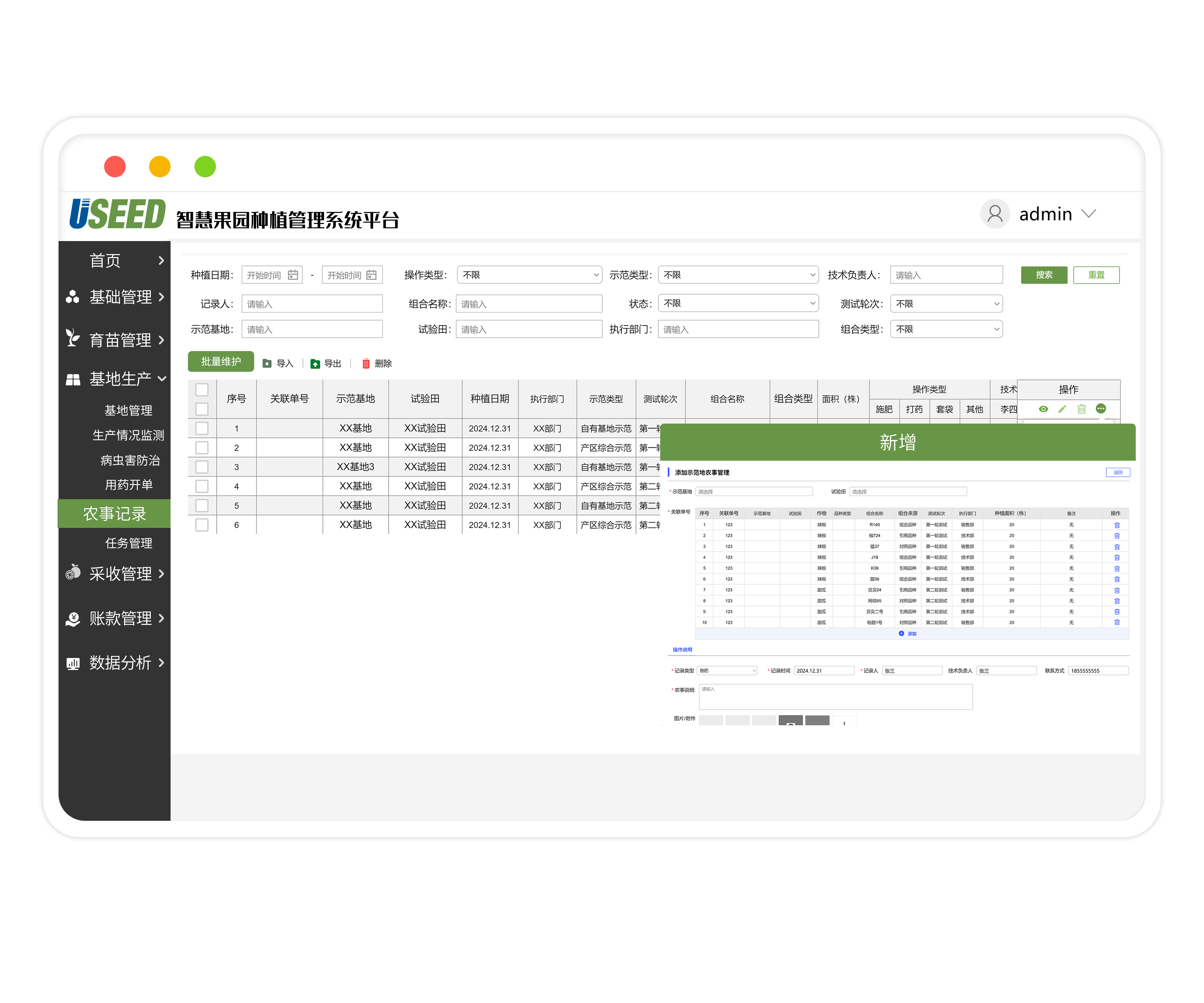1204x1003 pixels.
Task: Check the checkbox for row 4
Action: tap(202, 486)
